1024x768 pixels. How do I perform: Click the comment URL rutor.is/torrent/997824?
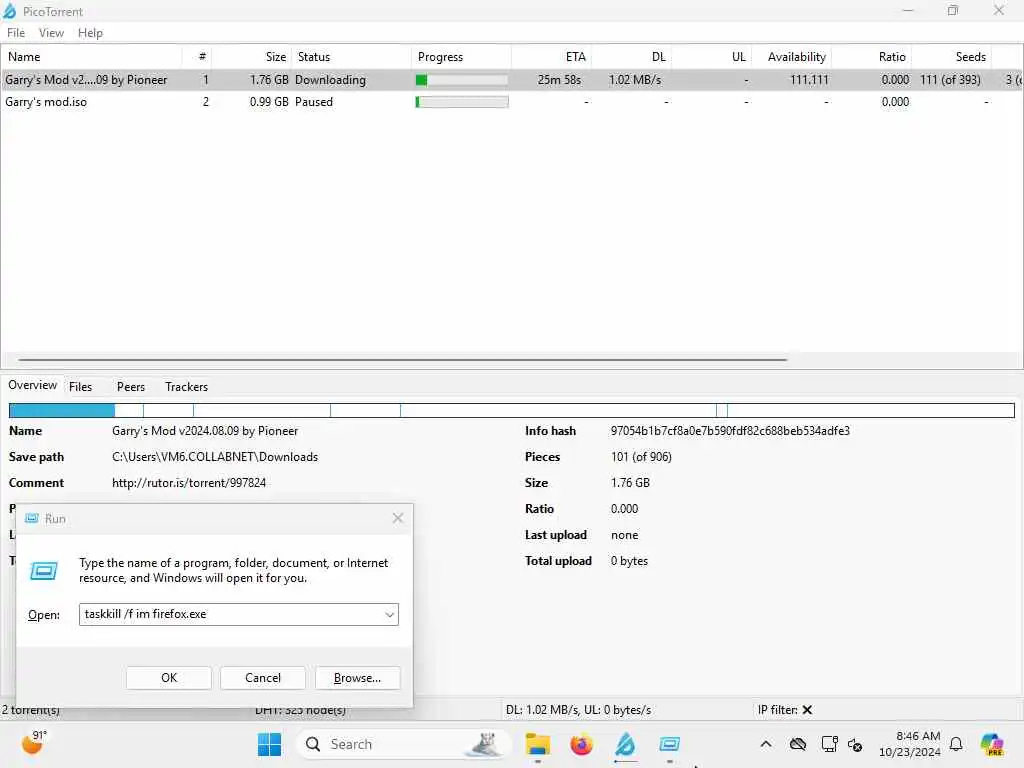point(189,483)
